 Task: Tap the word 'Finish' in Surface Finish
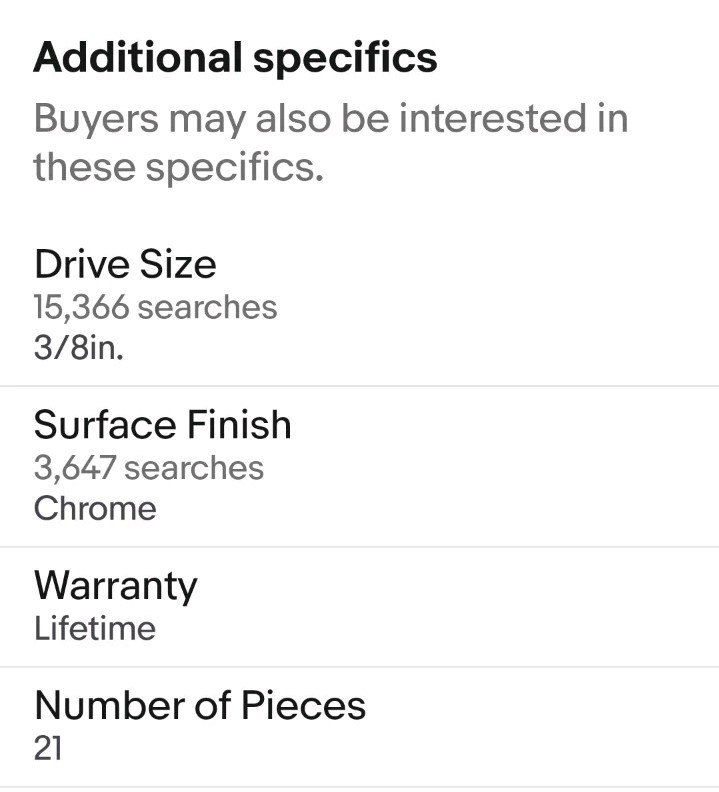(239, 425)
